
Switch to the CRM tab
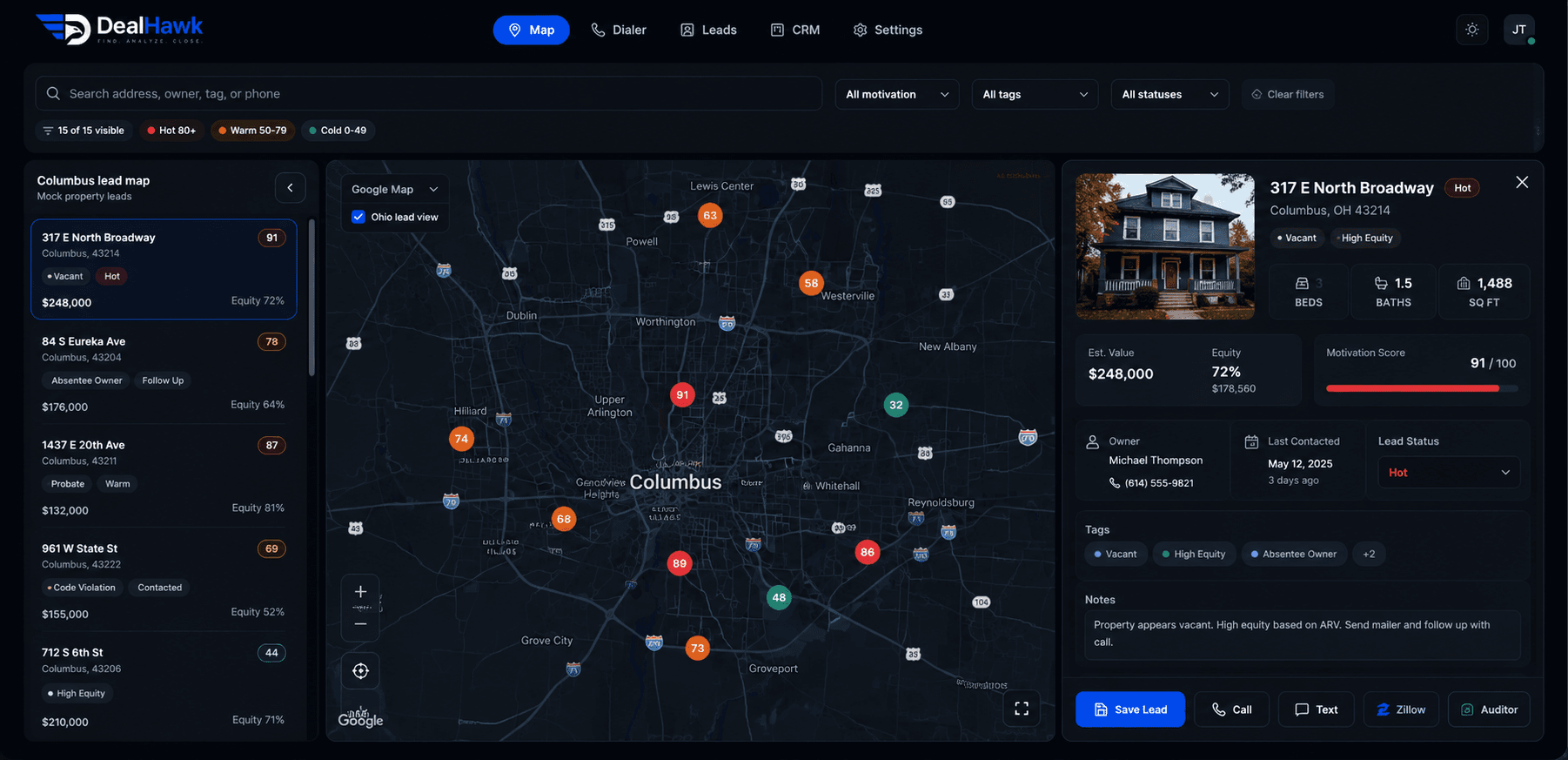point(795,30)
